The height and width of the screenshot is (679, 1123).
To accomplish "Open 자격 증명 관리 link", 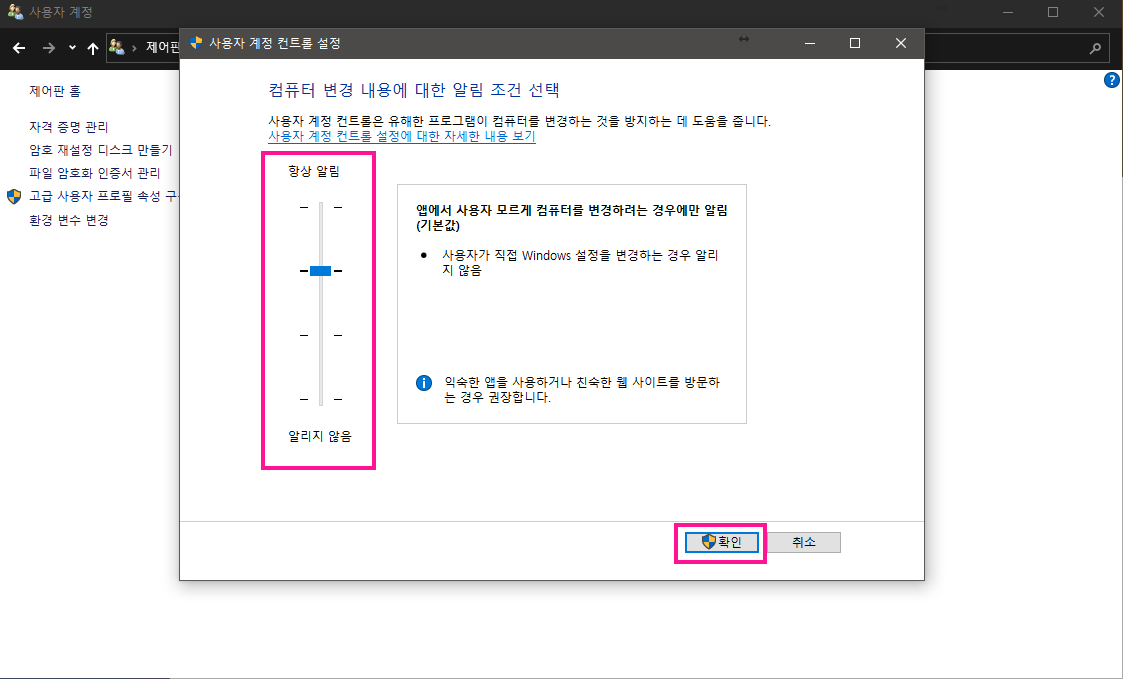I will point(69,127).
